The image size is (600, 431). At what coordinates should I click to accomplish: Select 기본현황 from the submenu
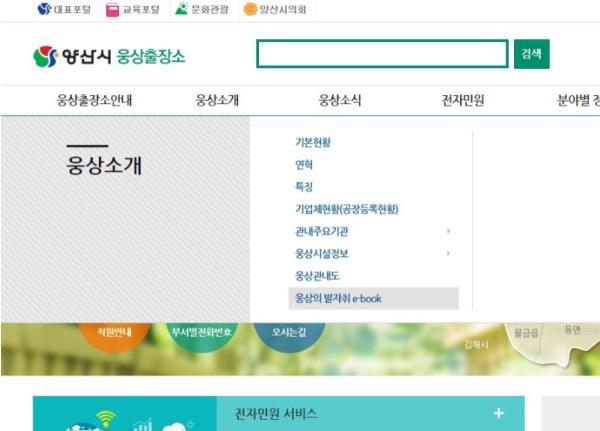click(x=313, y=143)
